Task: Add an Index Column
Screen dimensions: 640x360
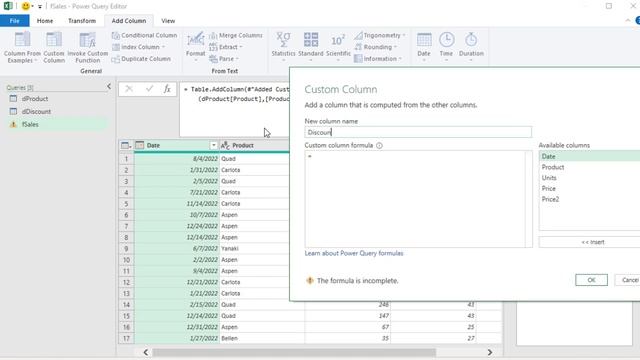Action: coord(138,47)
